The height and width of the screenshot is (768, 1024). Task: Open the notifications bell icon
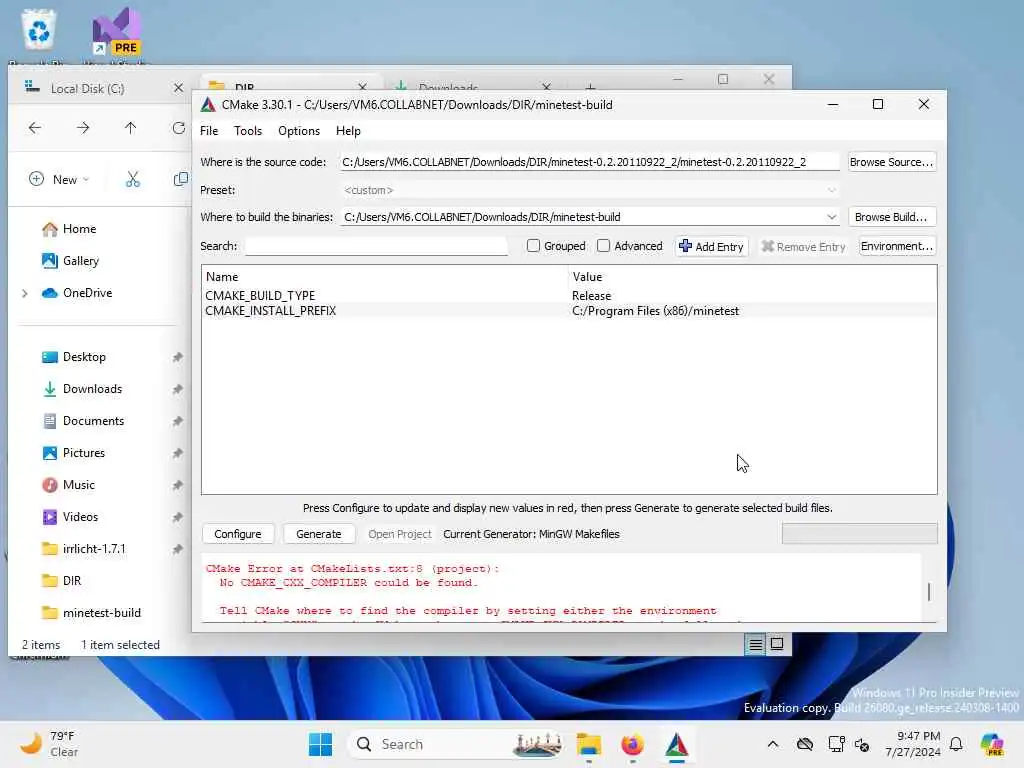pyautogui.click(x=956, y=744)
